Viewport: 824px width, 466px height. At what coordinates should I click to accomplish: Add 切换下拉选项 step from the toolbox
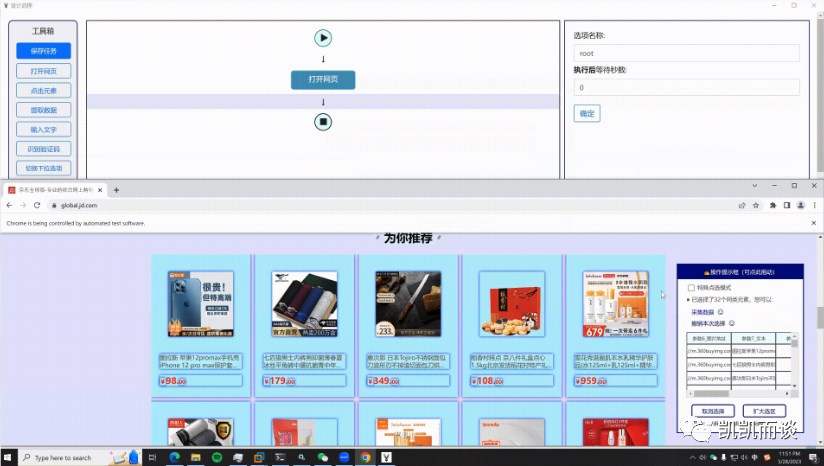44,168
